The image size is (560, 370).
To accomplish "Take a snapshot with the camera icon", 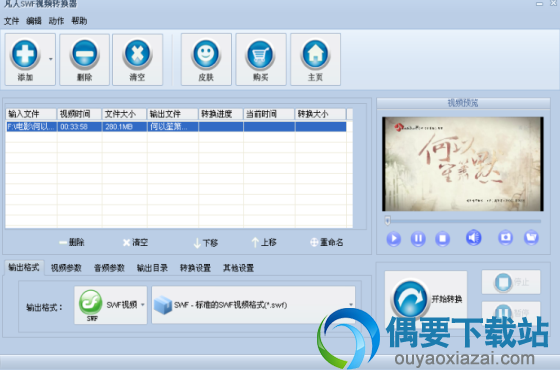I will point(505,238).
